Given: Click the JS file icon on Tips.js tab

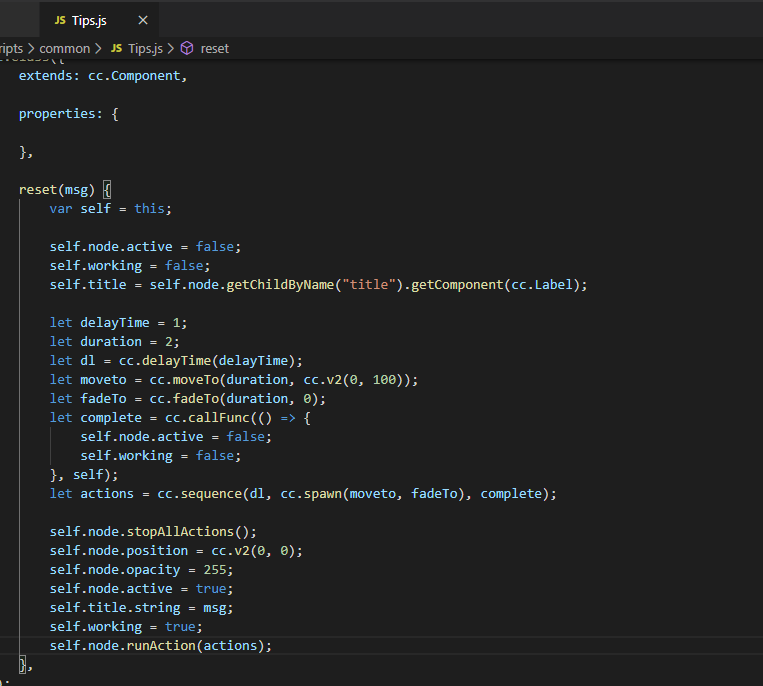Looking at the screenshot, I should (x=60, y=20).
